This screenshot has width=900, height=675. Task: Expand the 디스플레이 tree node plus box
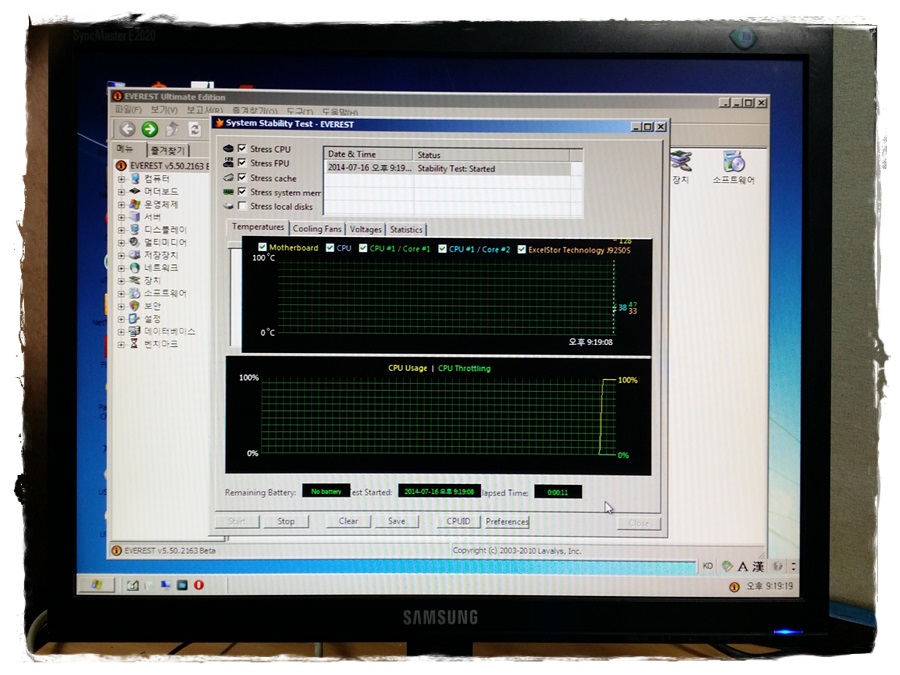click(x=121, y=230)
